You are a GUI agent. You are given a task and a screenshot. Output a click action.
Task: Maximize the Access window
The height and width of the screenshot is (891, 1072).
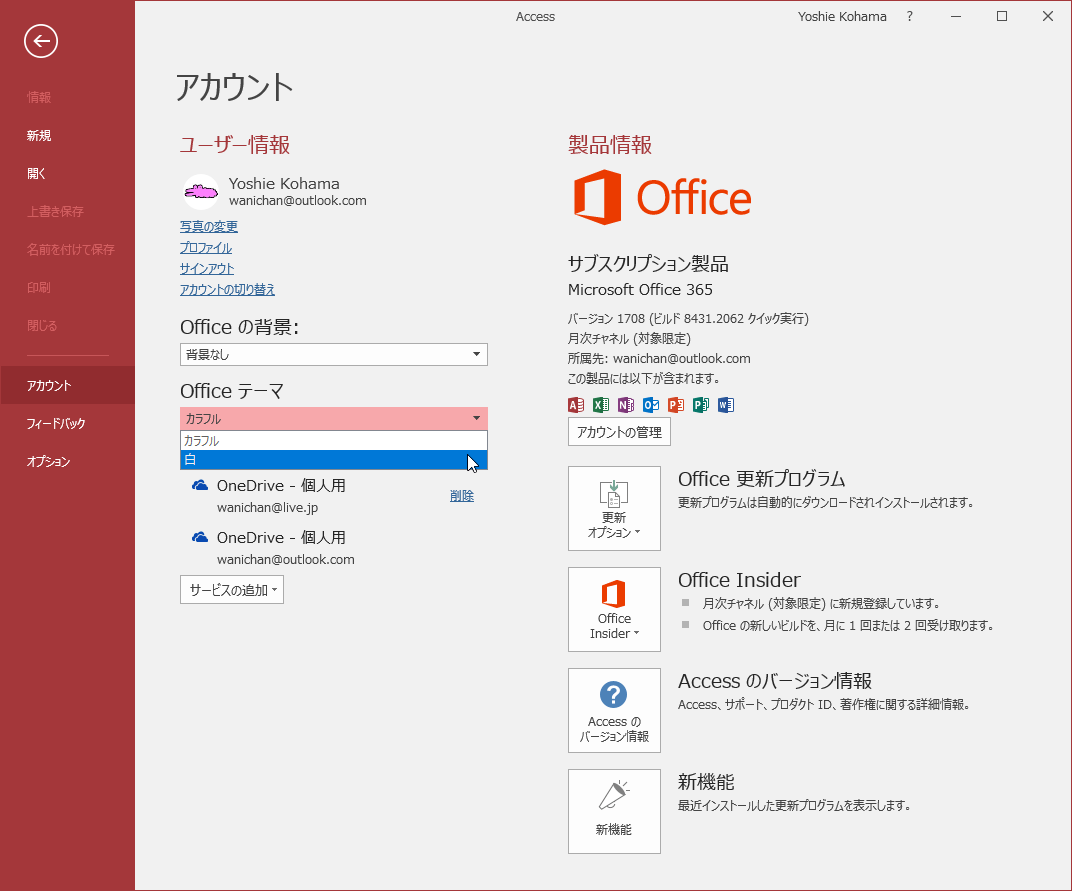[1002, 16]
